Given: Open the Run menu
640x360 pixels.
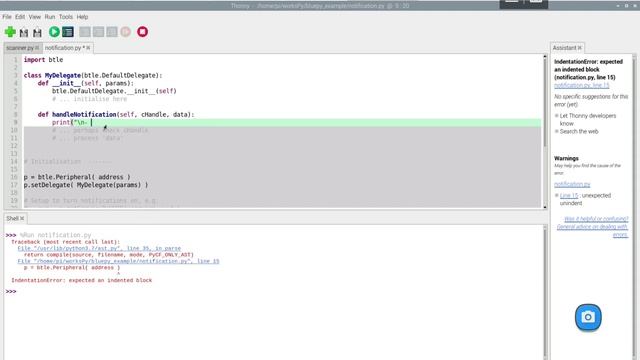Looking at the screenshot, I should [50, 17].
